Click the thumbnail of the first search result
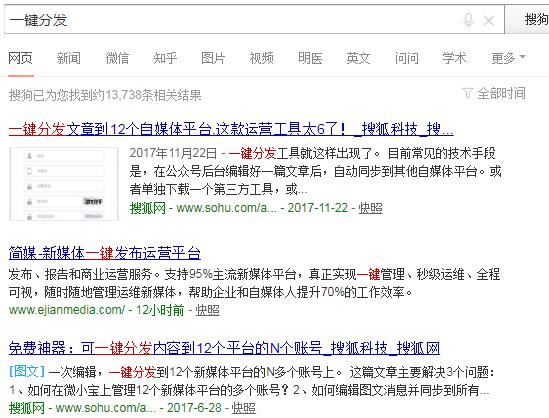This screenshot has width=549, height=418. click(64, 184)
